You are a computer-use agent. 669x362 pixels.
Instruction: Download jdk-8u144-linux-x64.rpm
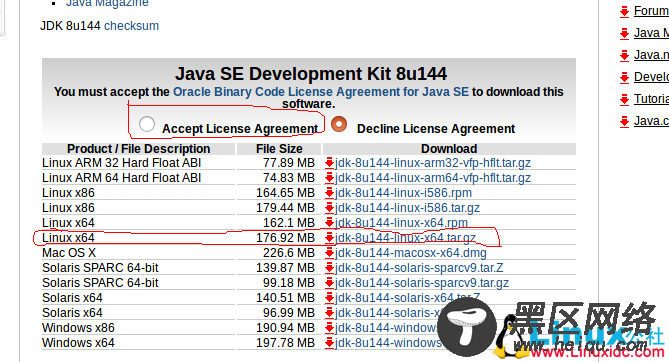pos(401,223)
